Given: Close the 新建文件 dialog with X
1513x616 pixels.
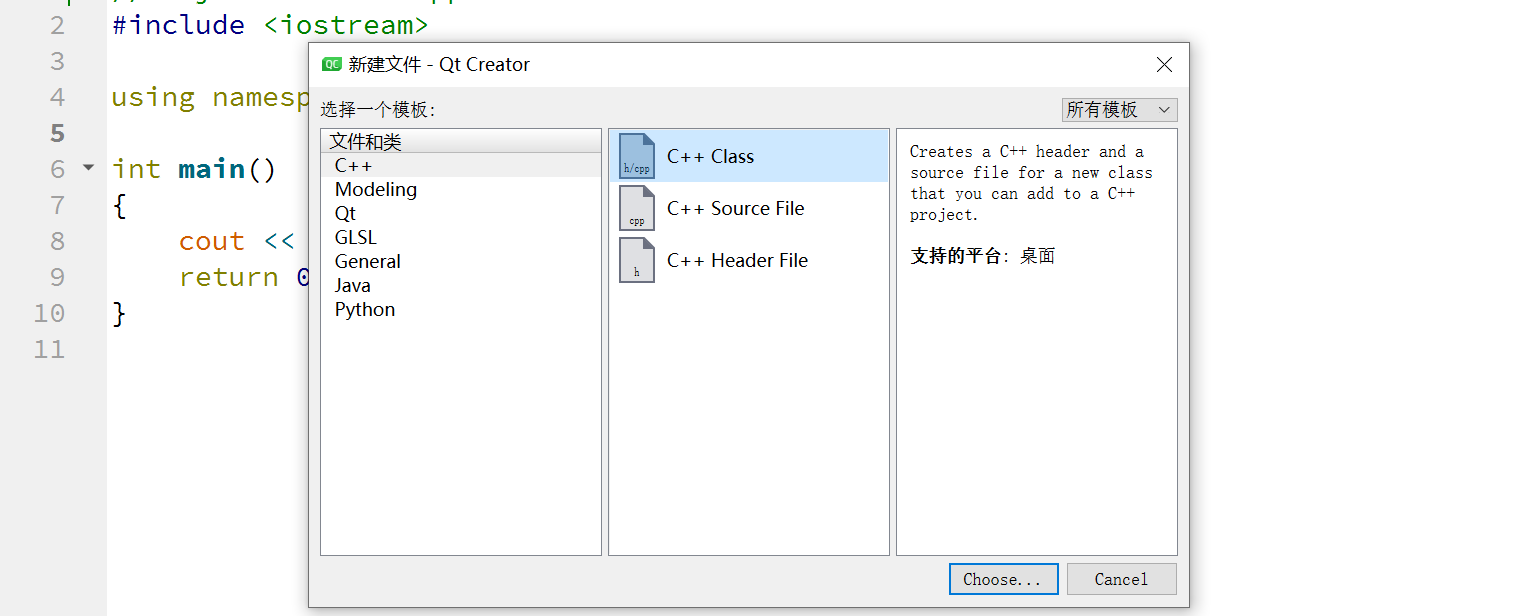Looking at the screenshot, I should click(1164, 64).
